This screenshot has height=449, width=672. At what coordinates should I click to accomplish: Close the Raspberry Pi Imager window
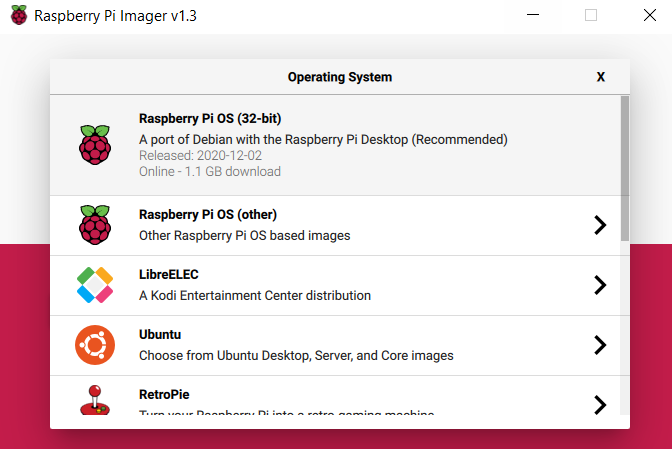(650, 15)
